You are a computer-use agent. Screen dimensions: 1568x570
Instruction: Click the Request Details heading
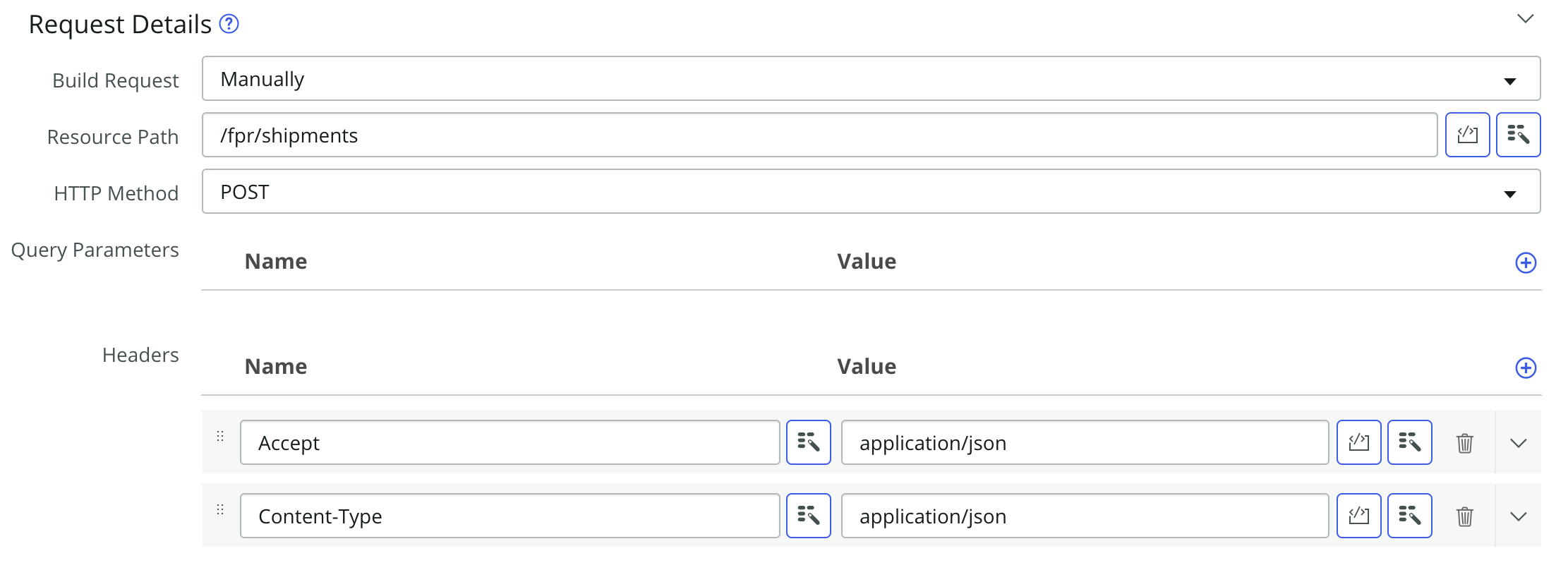point(120,25)
